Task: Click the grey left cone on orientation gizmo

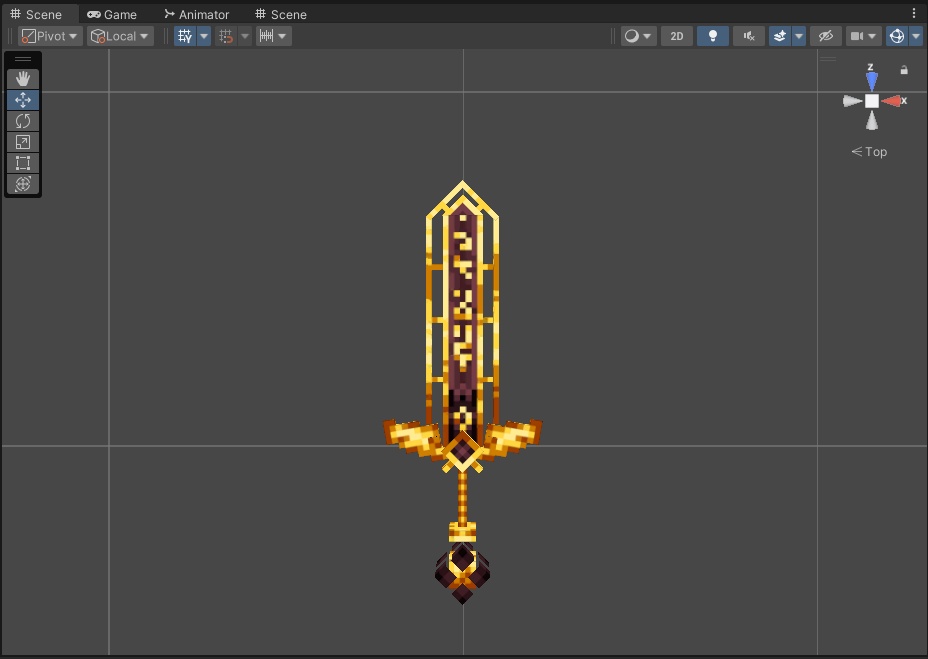Action: point(852,101)
